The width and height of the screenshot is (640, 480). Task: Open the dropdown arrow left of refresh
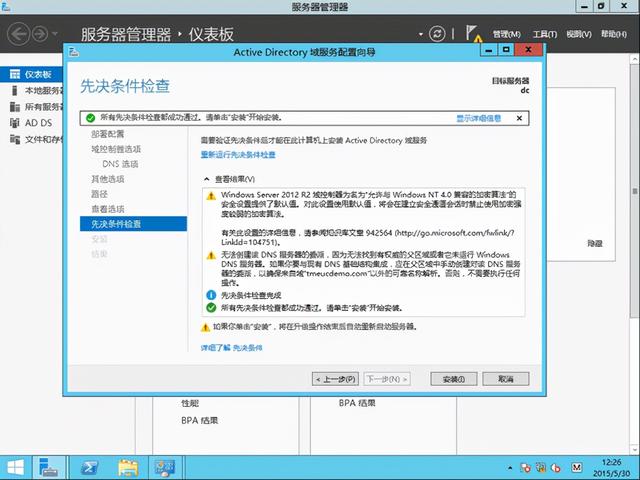click(x=421, y=34)
